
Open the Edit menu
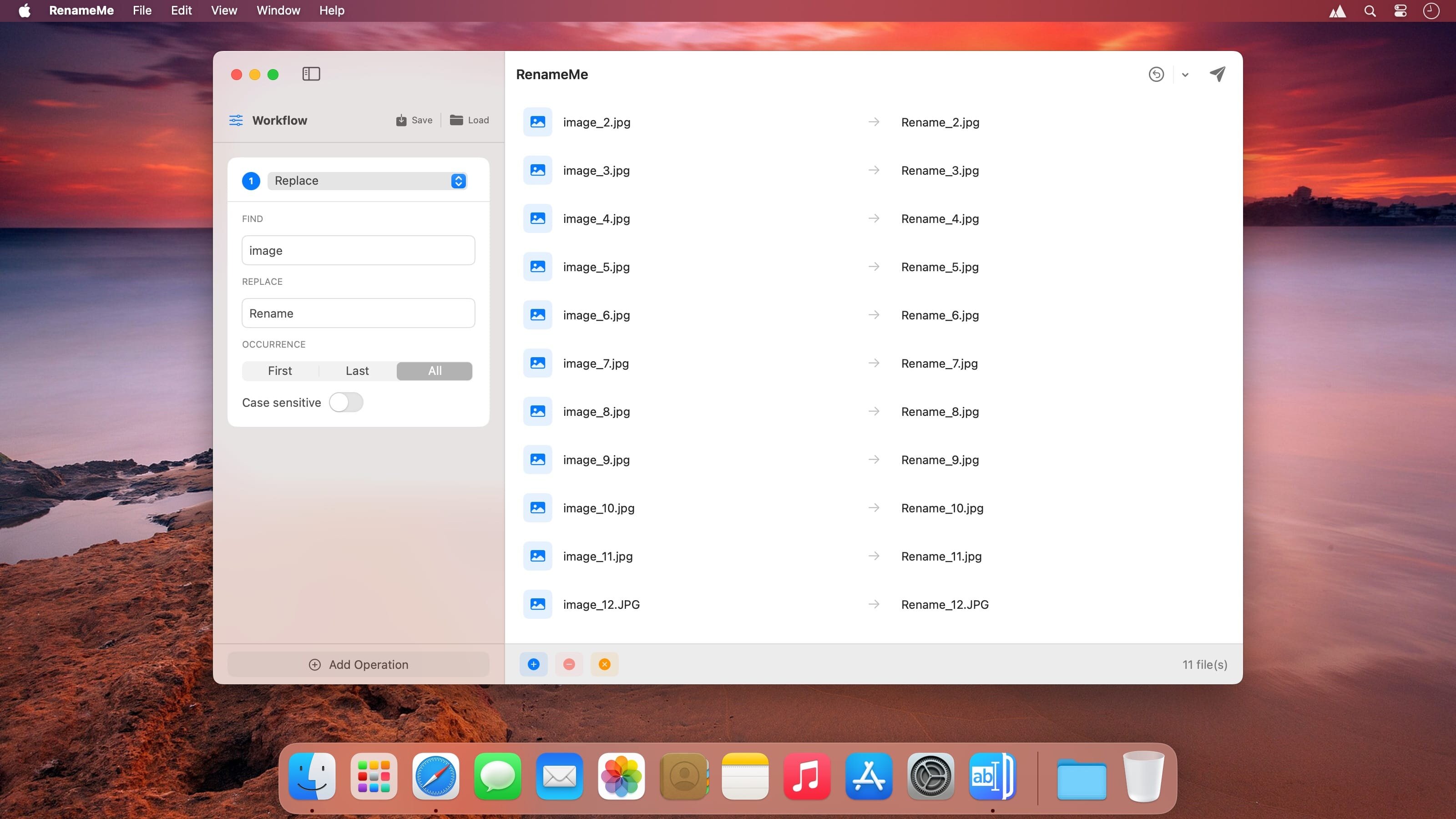[x=181, y=10]
